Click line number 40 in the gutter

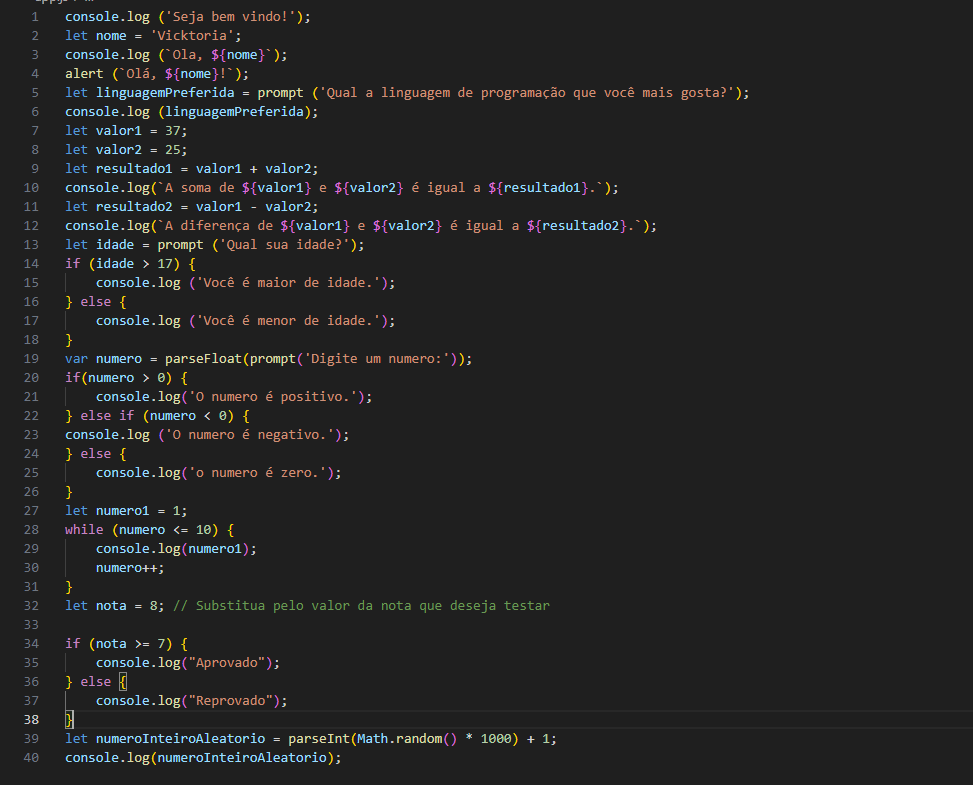pos(31,758)
